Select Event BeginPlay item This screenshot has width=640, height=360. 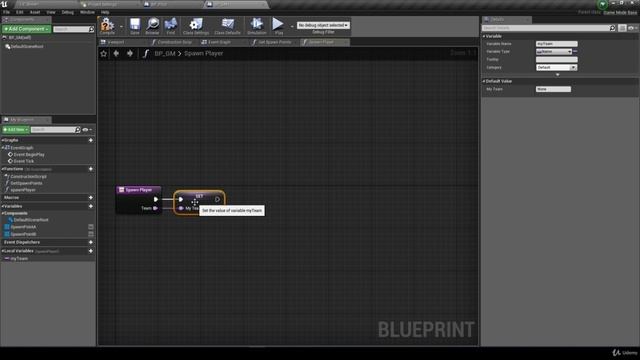coord(29,155)
